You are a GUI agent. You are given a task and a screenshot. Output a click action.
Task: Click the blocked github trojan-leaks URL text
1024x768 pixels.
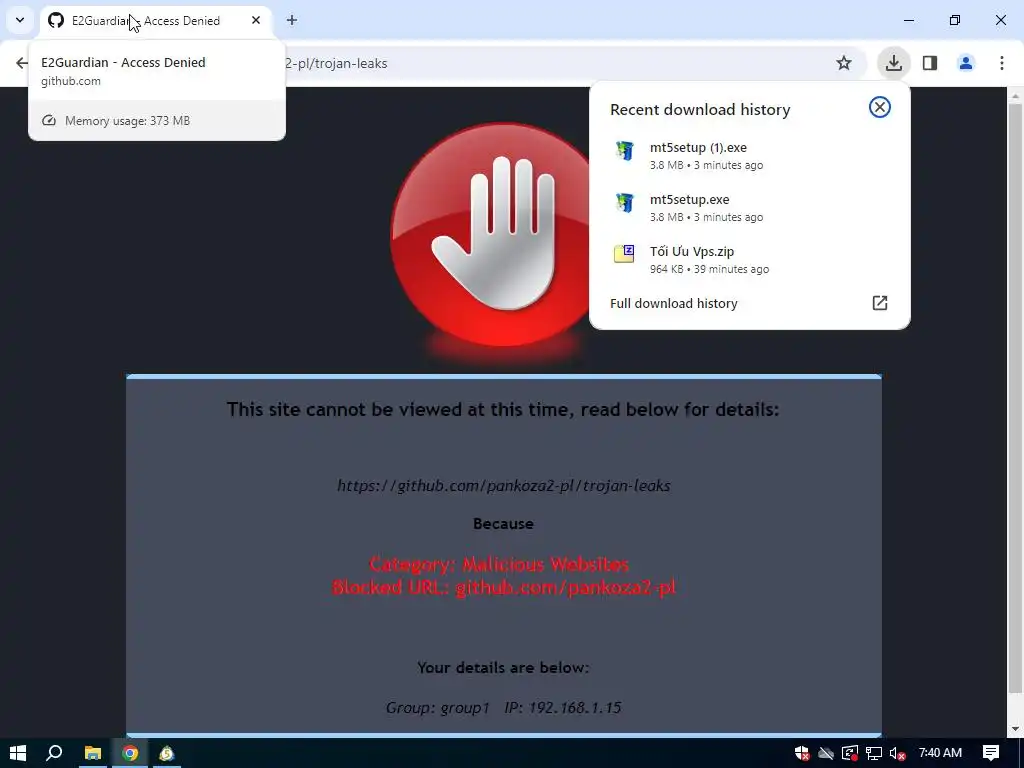click(x=504, y=485)
